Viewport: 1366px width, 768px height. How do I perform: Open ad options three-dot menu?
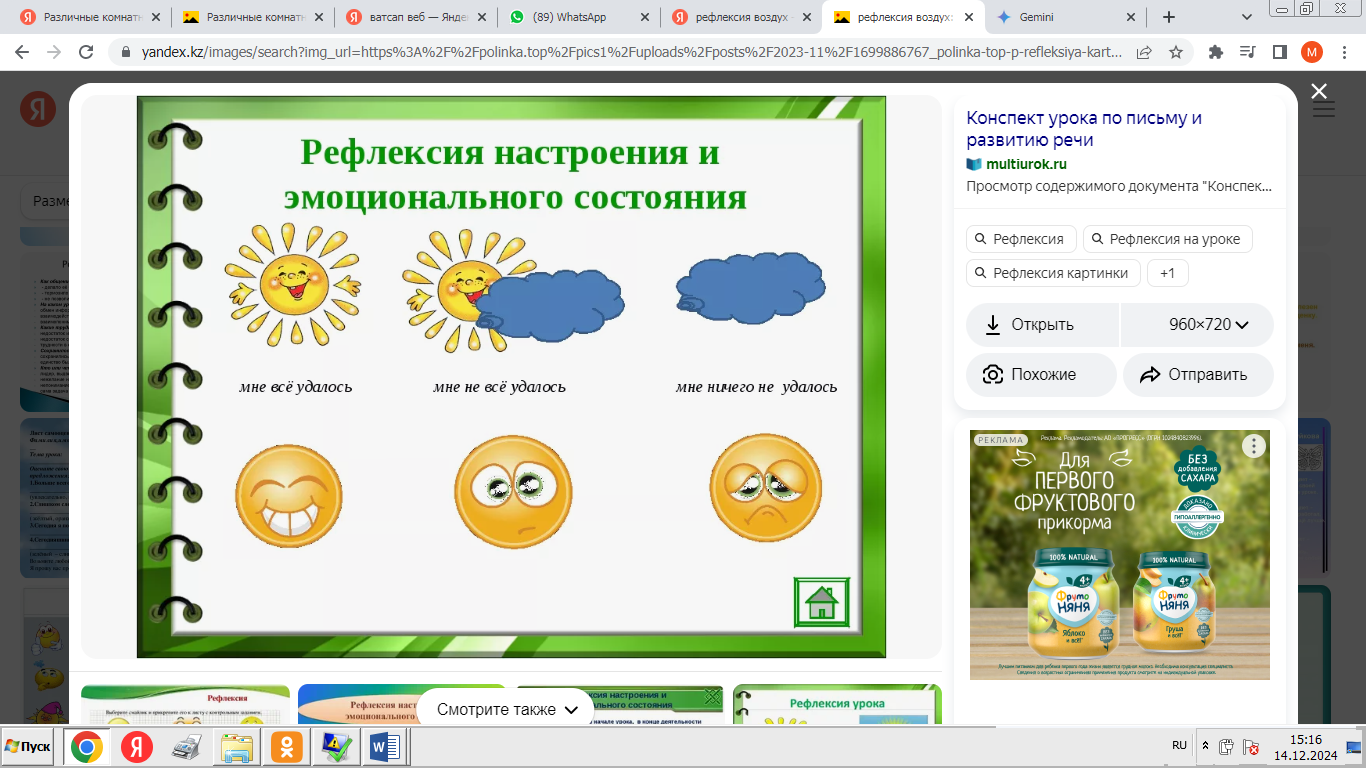coord(1253,447)
